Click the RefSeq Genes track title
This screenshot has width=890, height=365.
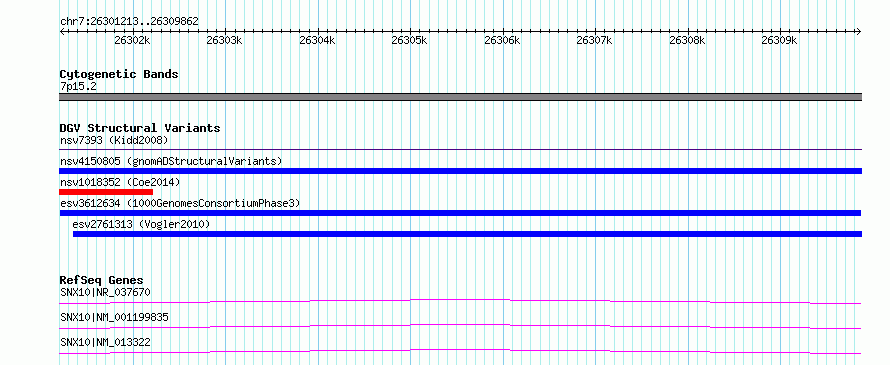coord(101,280)
